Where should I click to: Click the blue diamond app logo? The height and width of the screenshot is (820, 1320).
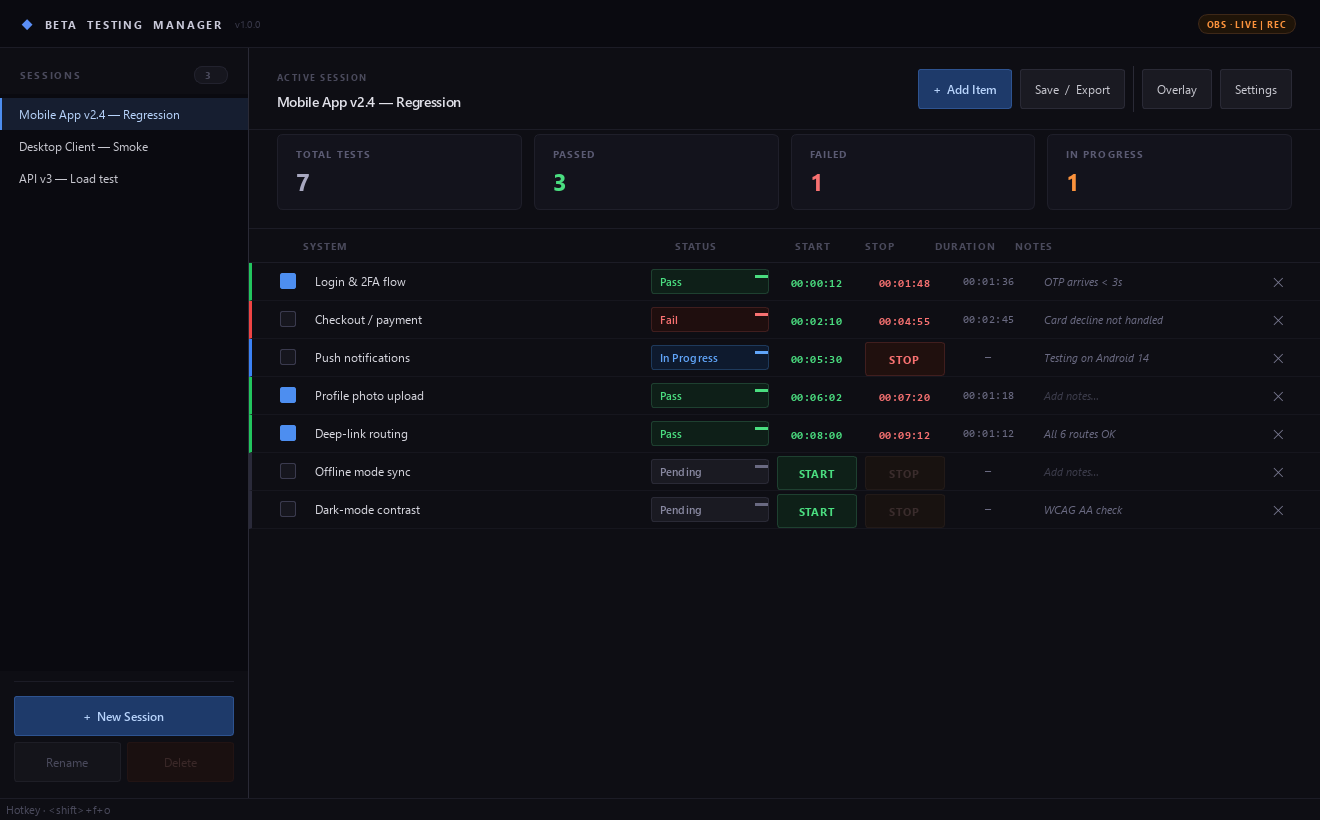27,24
